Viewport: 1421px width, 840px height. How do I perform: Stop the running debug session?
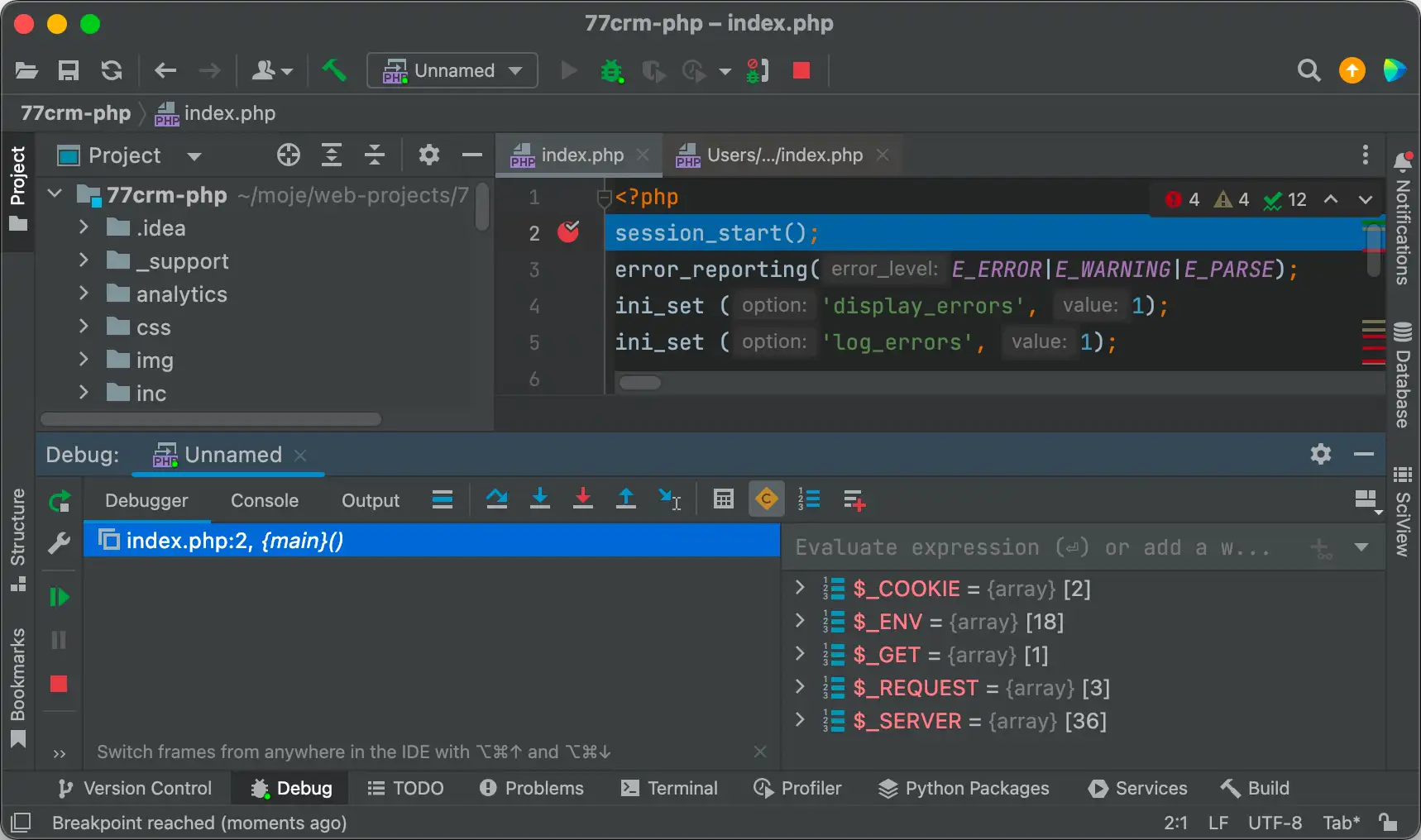pyautogui.click(x=800, y=71)
